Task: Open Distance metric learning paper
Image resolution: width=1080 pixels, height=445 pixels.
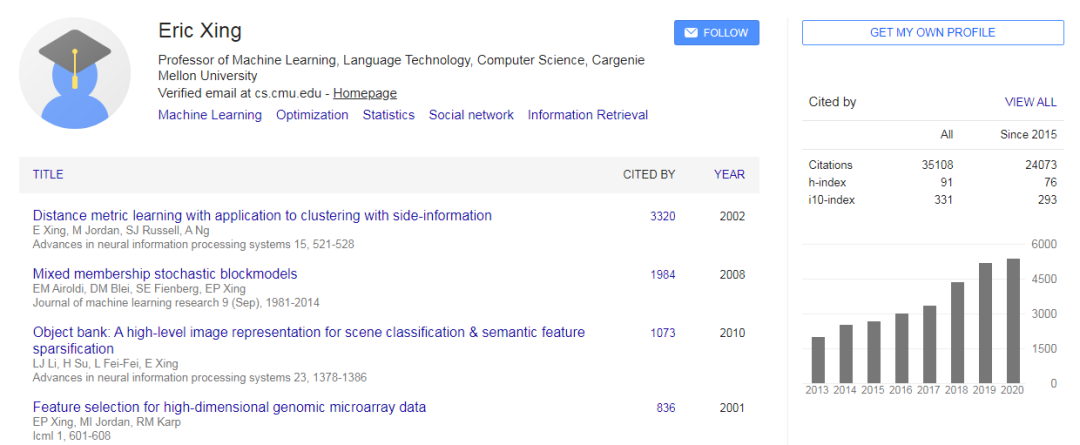Action: click(x=262, y=215)
